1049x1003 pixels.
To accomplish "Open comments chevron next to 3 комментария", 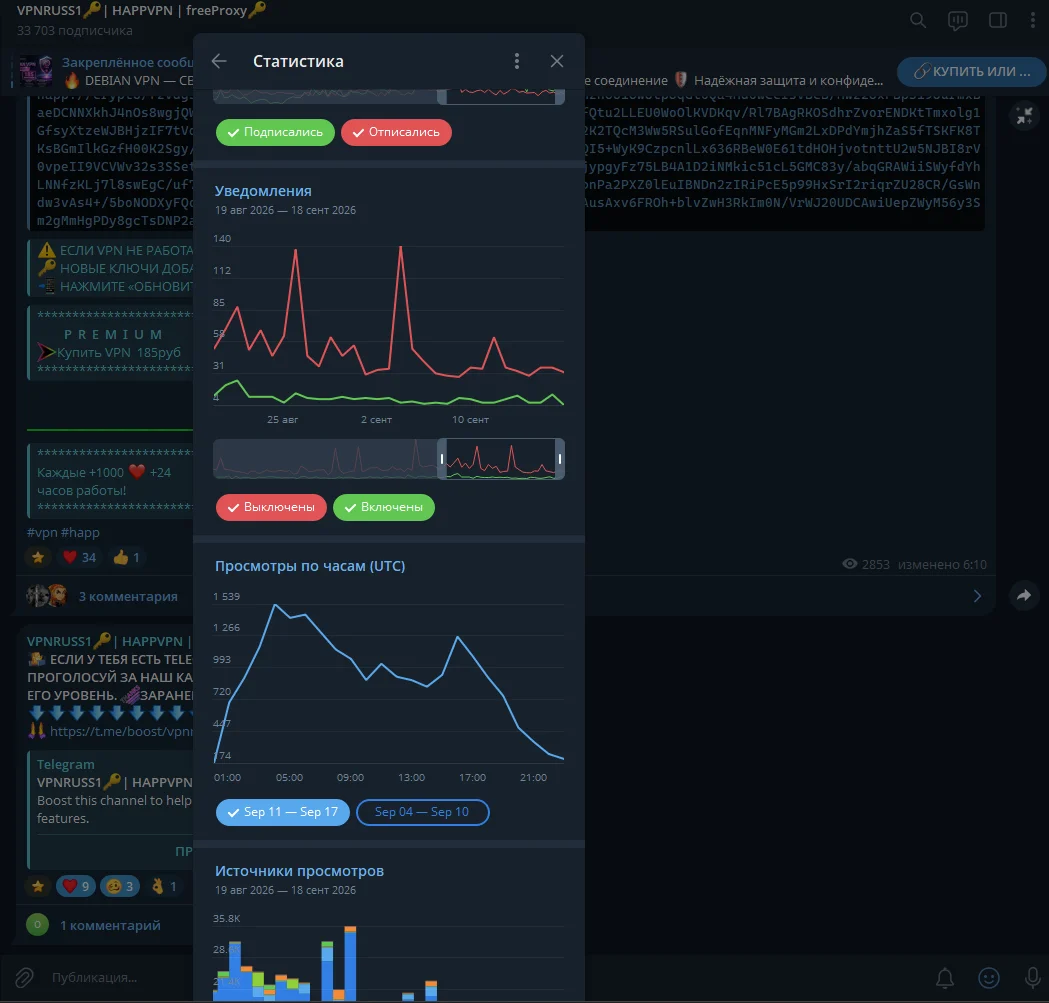I will (x=977, y=596).
